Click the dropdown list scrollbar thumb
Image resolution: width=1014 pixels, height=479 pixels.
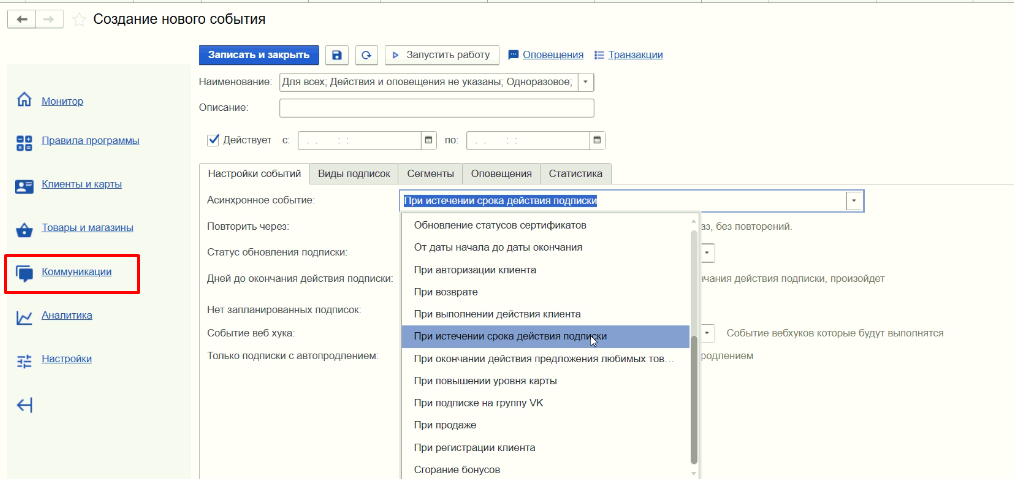(695, 399)
